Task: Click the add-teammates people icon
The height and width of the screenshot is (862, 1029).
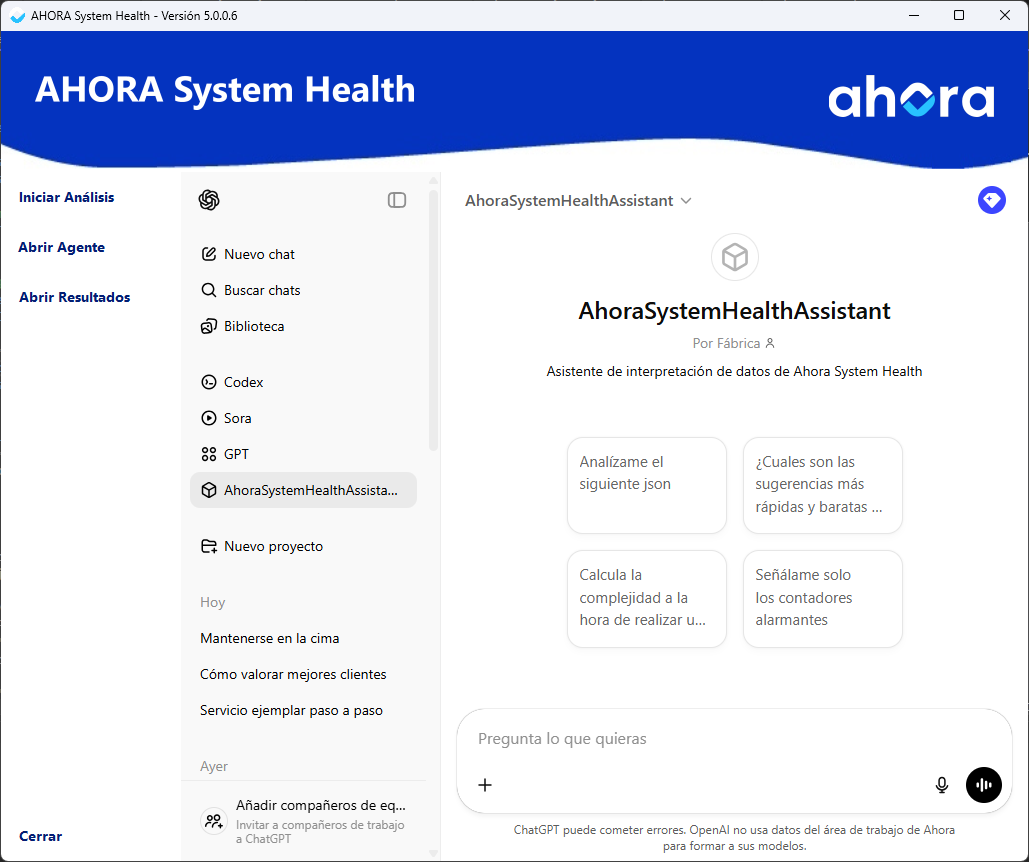Action: click(214, 821)
